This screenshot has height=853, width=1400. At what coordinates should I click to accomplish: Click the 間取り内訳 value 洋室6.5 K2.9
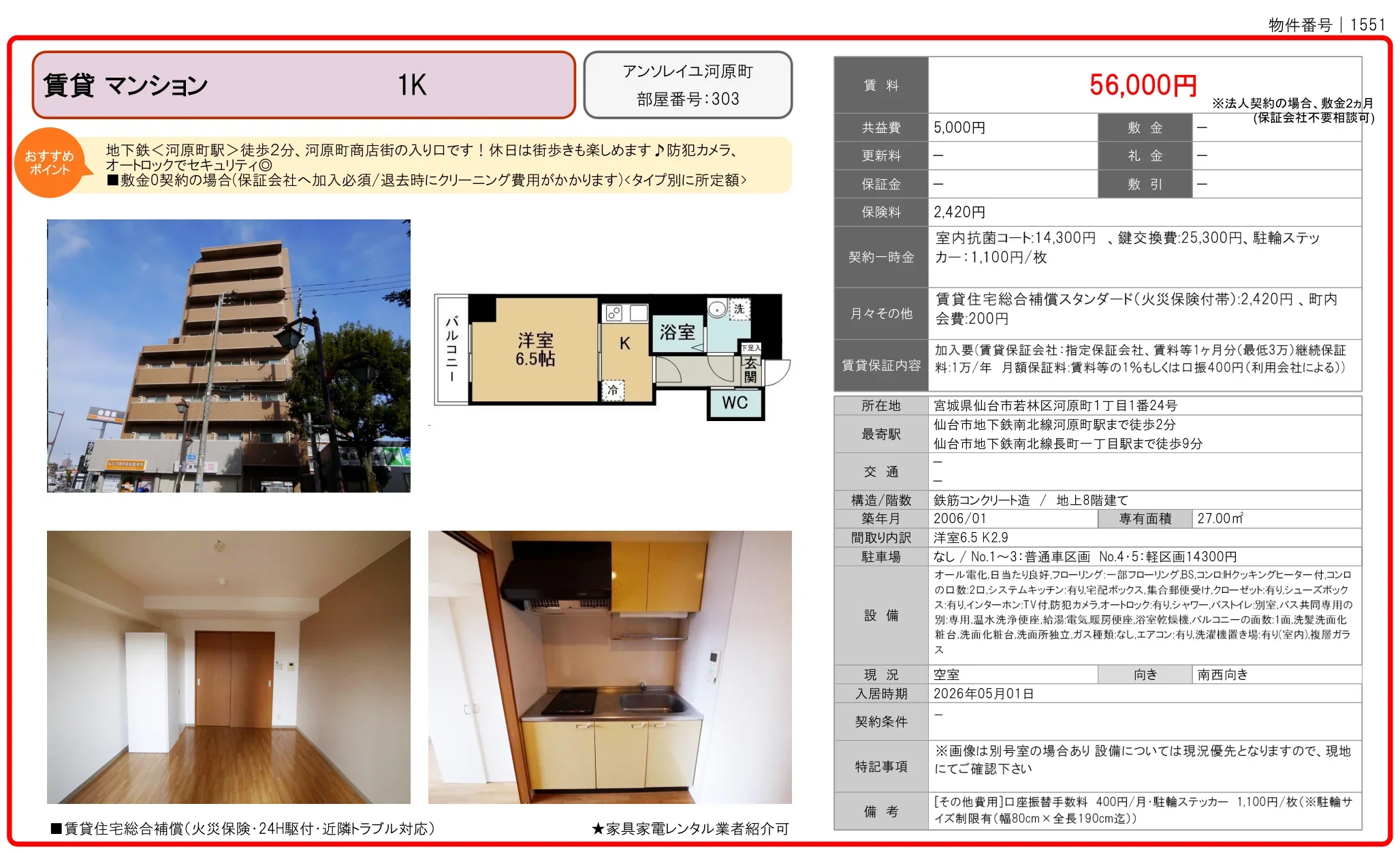point(970,538)
